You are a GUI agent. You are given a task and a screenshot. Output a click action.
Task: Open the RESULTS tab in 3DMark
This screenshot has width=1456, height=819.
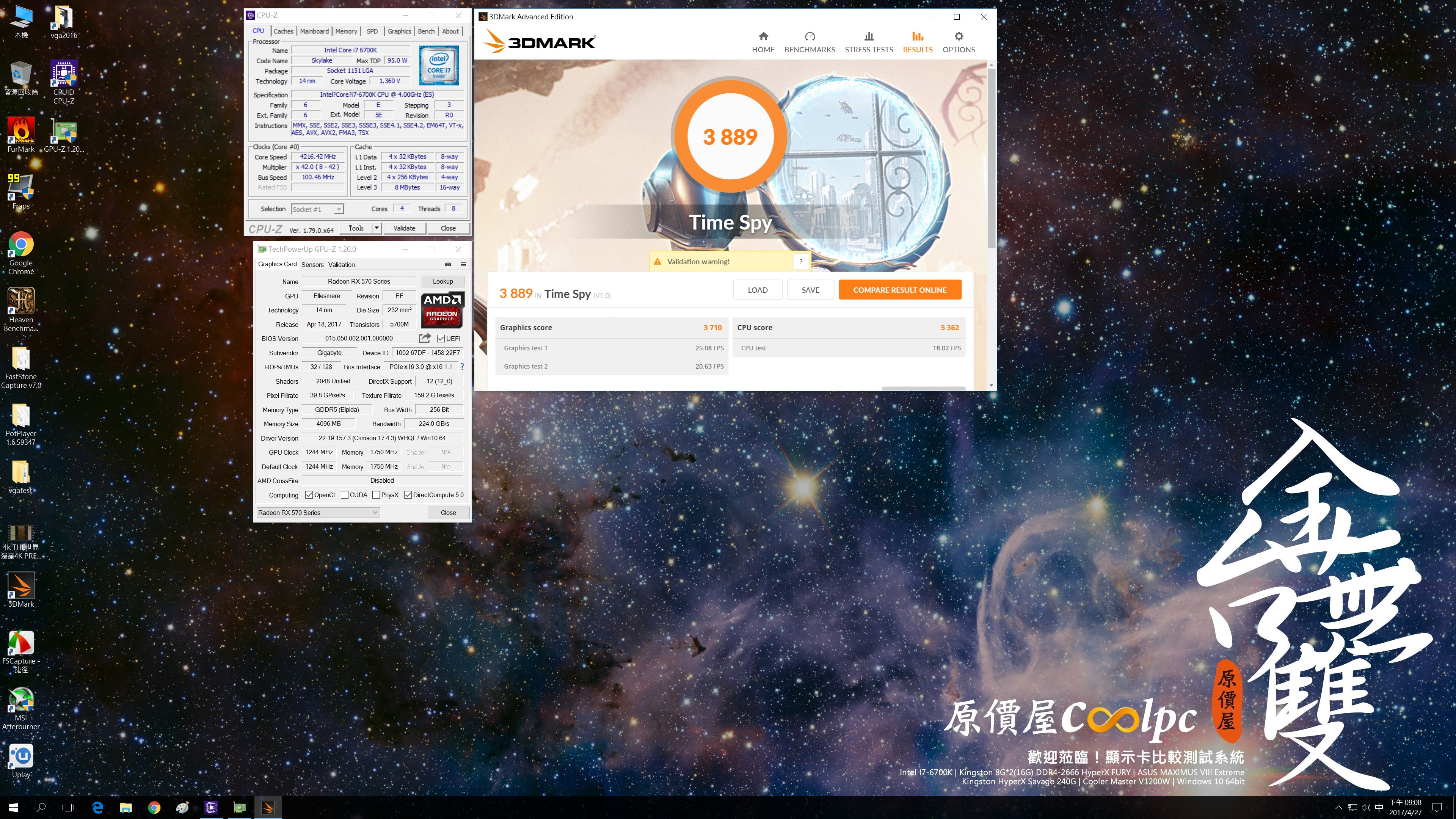(917, 42)
